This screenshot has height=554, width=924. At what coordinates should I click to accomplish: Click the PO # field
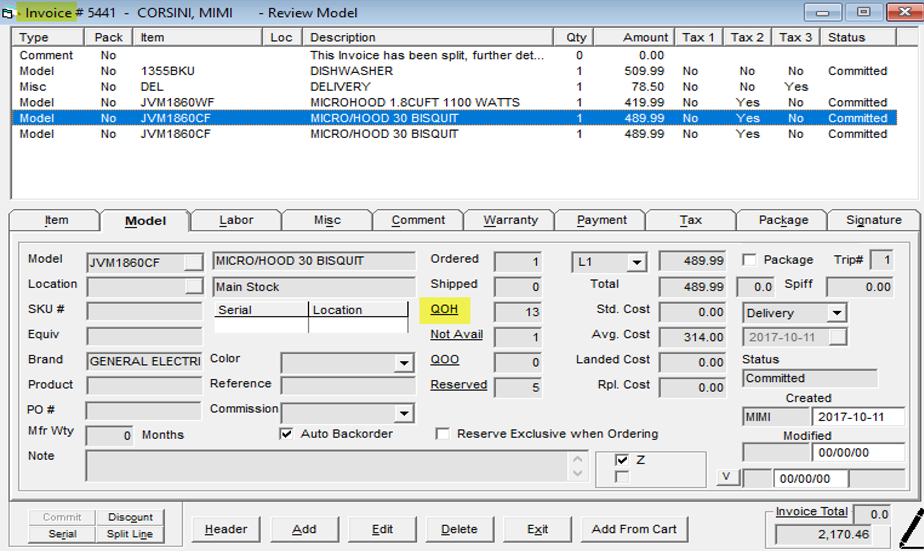click(x=144, y=411)
